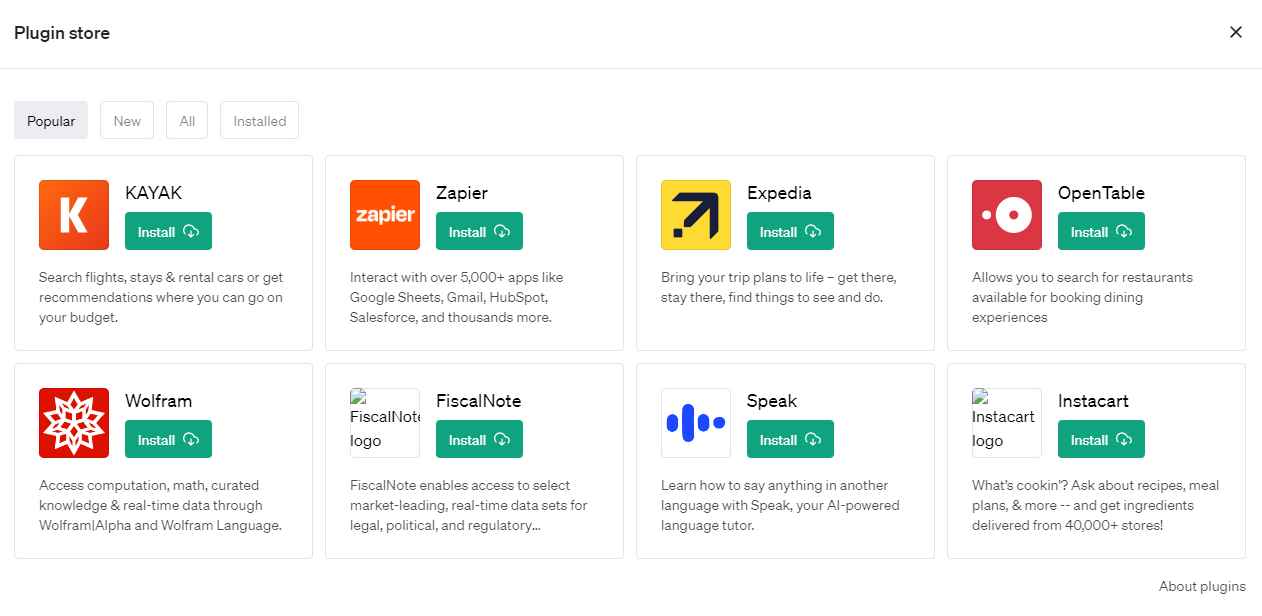Open the About plugins link
This screenshot has height=616, width=1262.
(x=1202, y=586)
